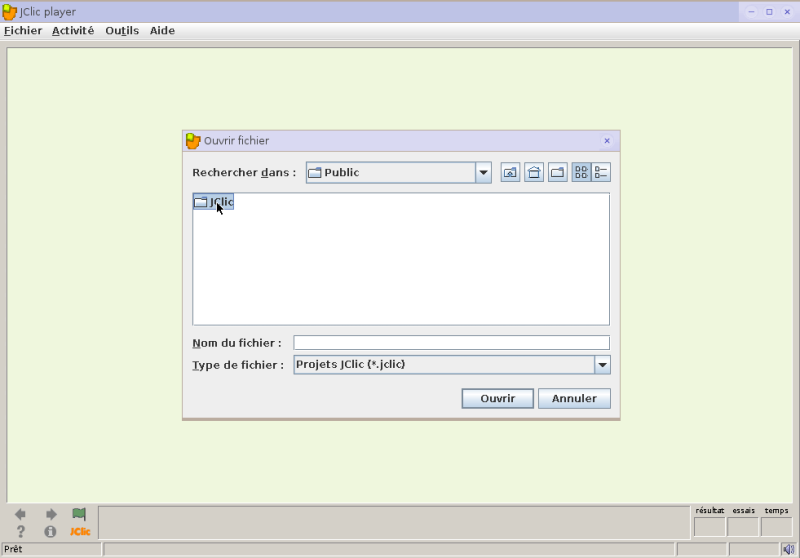Go up one folder level icon
Viewport: 800px width, 558px height.
click(510, 172)
